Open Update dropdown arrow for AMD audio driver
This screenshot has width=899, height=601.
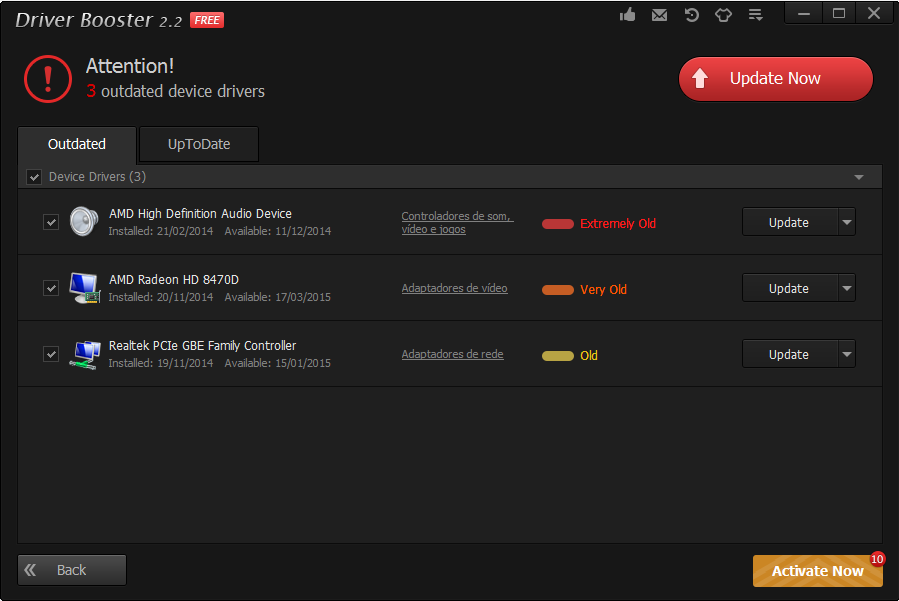pos(847,222)
